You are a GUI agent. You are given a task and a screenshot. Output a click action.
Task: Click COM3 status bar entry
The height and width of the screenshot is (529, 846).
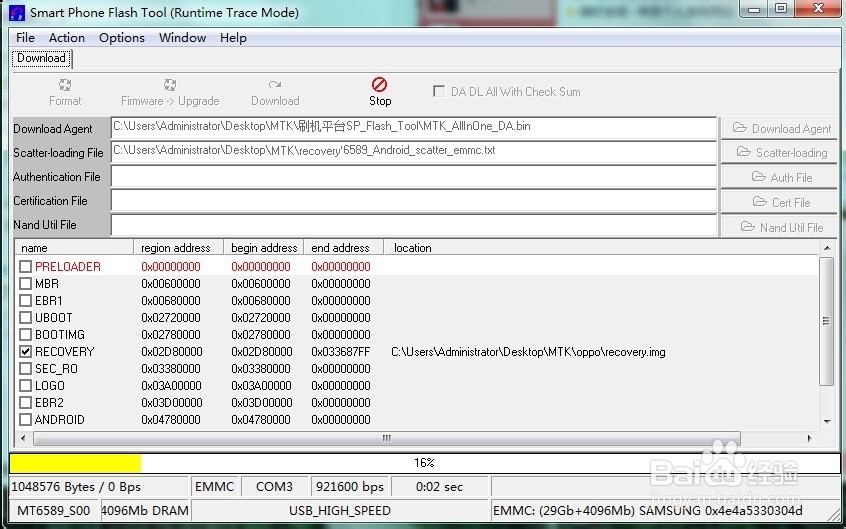[x=274, y=487]
